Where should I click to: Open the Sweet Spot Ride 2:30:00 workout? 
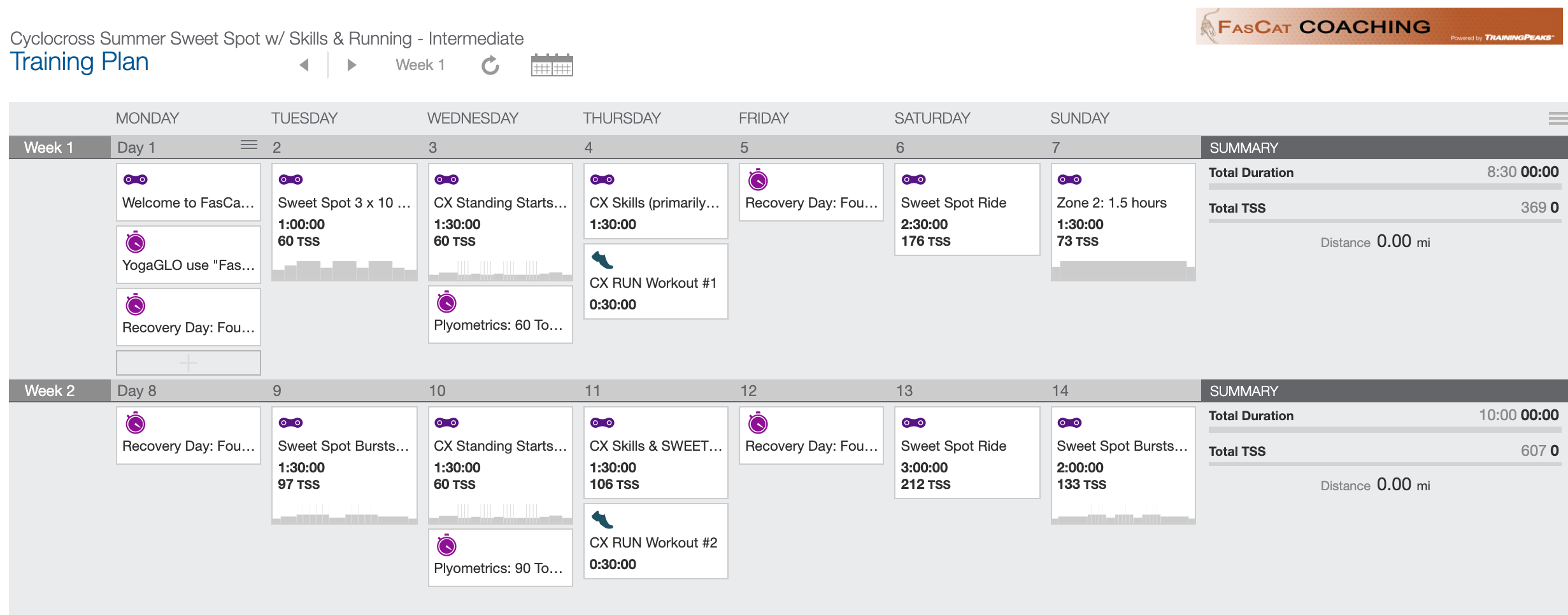967,209
